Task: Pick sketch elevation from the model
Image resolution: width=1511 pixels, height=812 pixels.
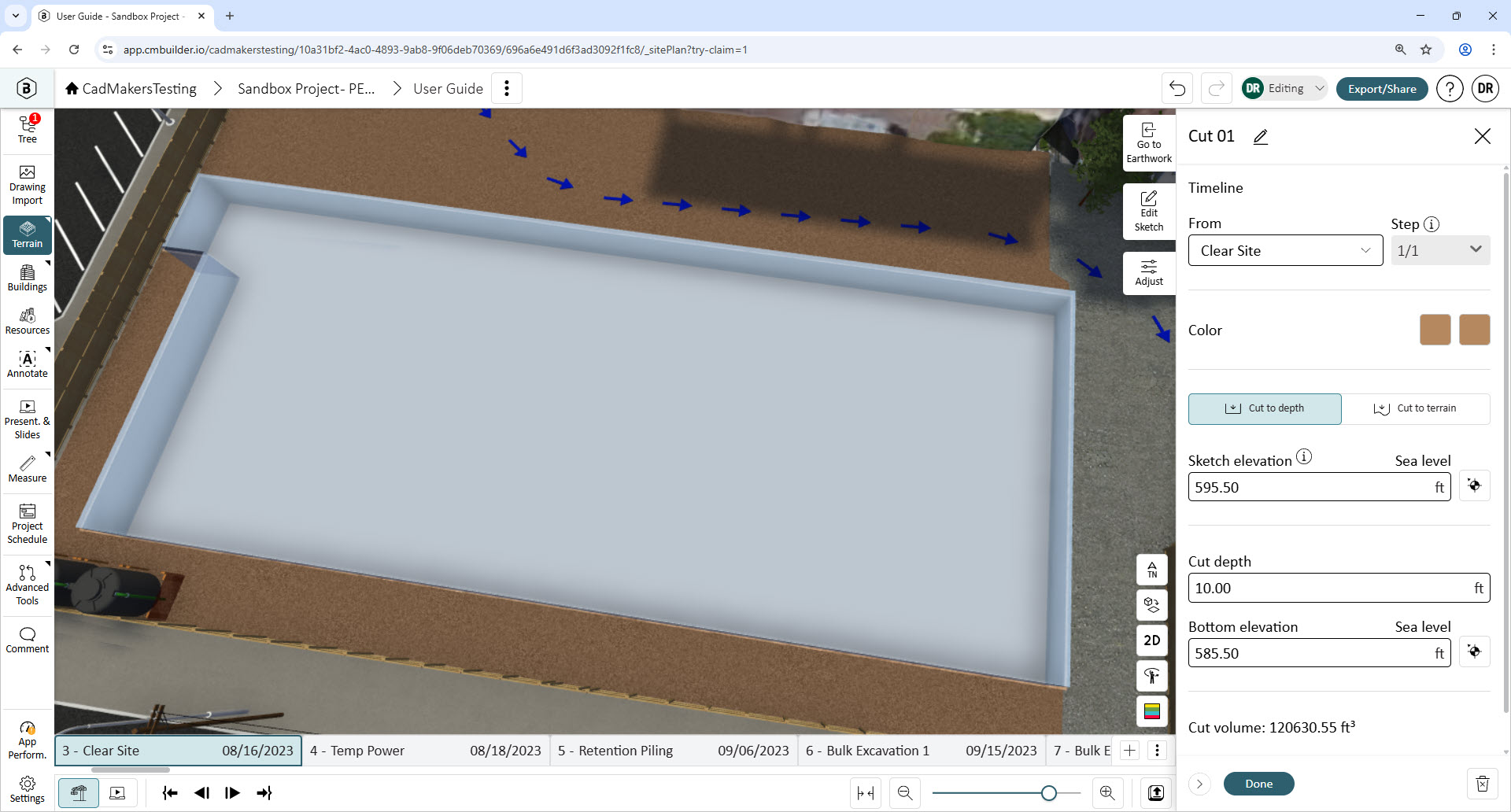Action: [1475, 486]
